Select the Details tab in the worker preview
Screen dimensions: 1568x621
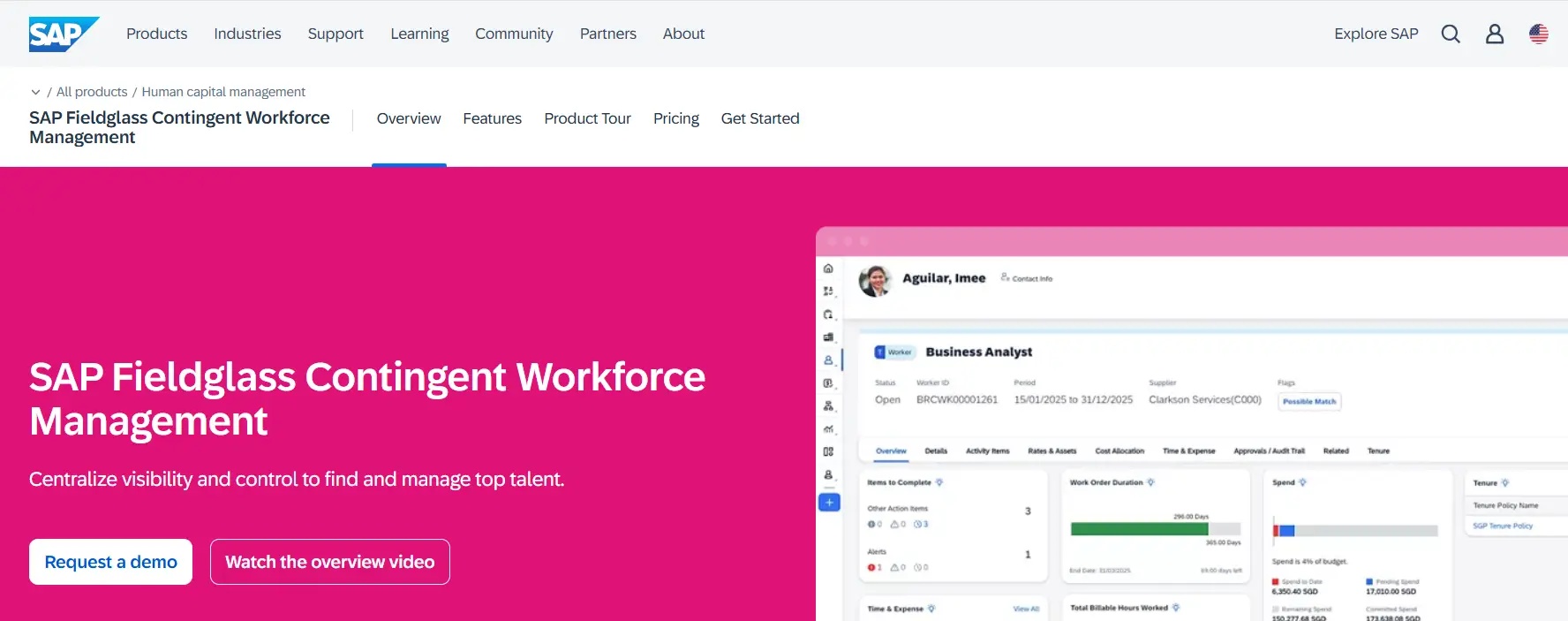tap(936, 451)
